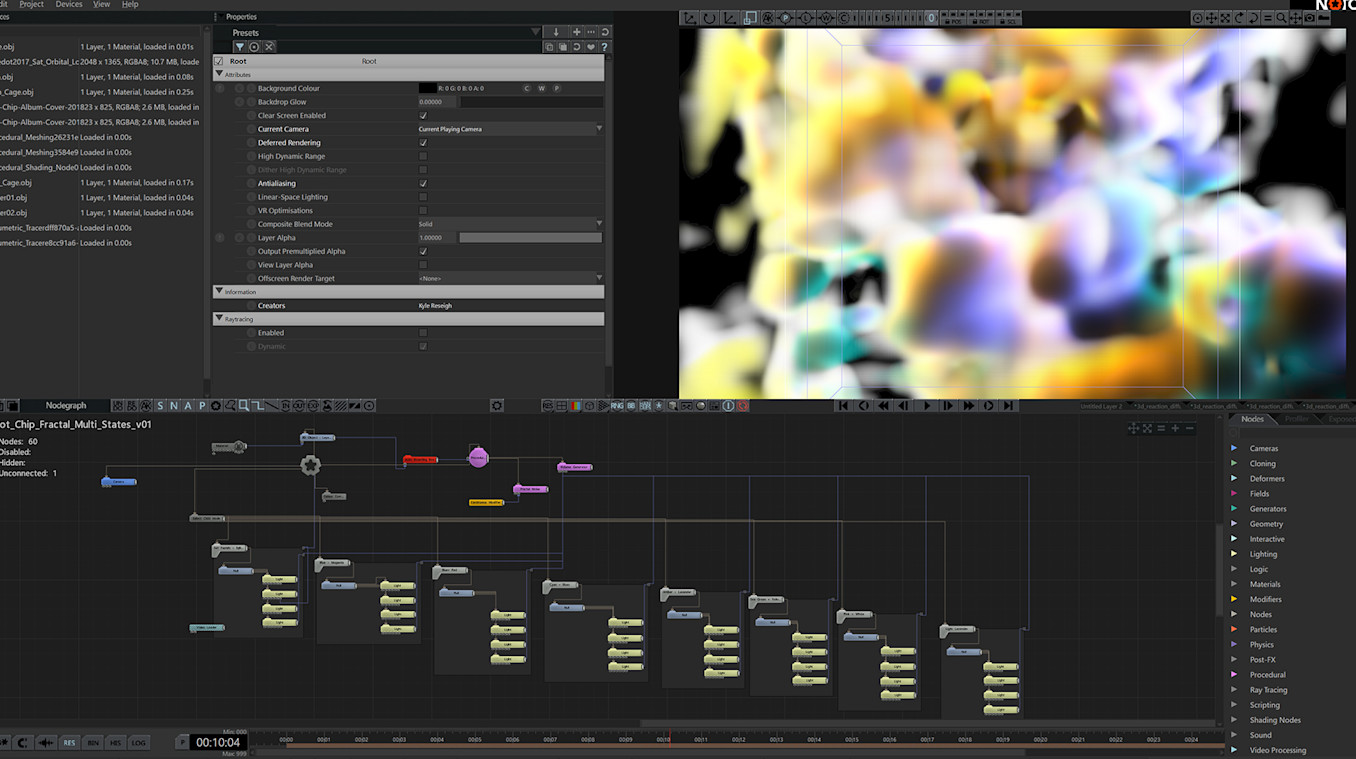Toggle Output Premultiplied Alpha checkbox
The image size is (1356, 759).
[423, 252]
